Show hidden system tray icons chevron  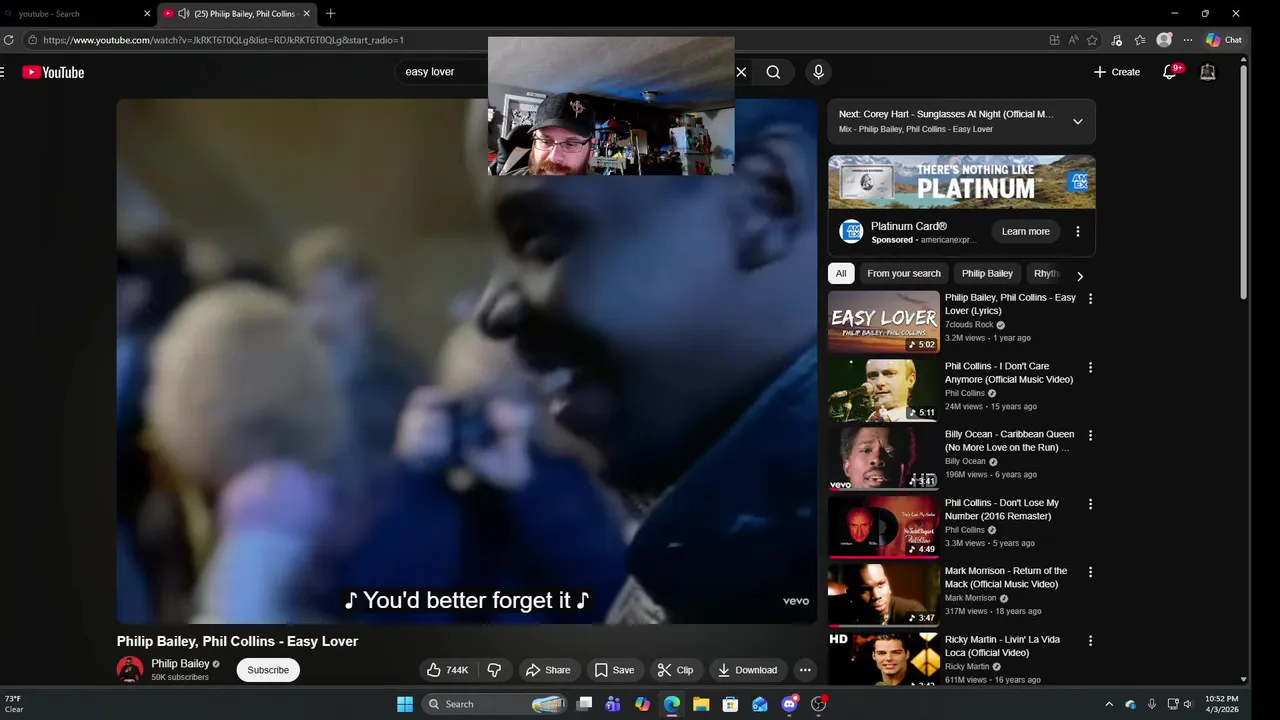(1108, 704)
